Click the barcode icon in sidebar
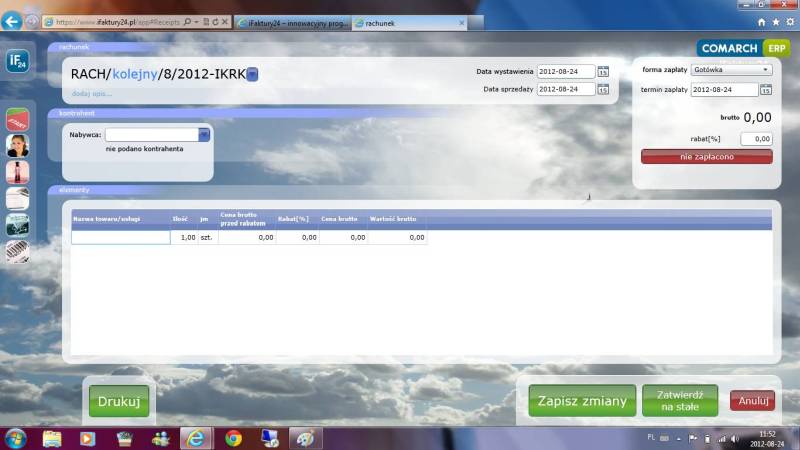Viewport: 800px width, 450px height. coord(17,251)
